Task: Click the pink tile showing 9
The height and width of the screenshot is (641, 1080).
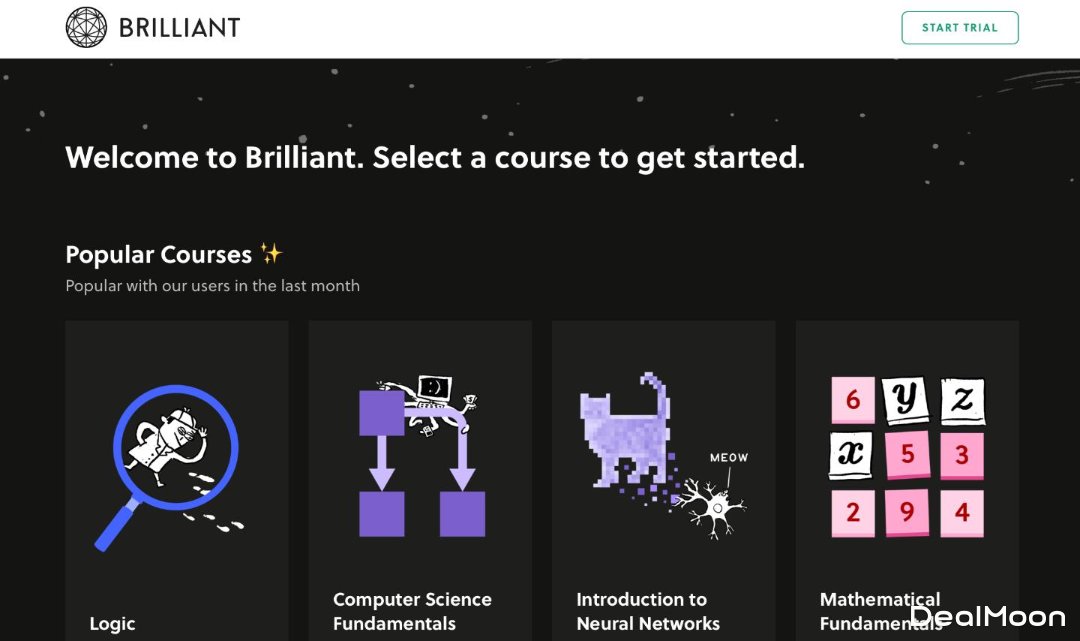Action: coord(906,512)
